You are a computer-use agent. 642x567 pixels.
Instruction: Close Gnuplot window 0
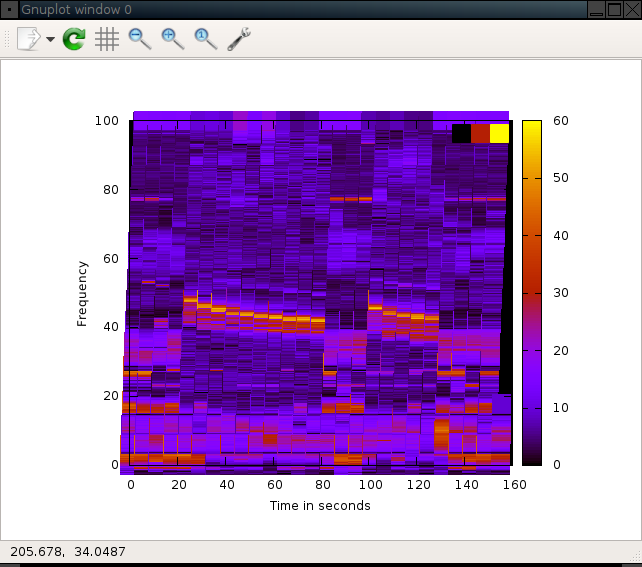click(x=632, y=9)
